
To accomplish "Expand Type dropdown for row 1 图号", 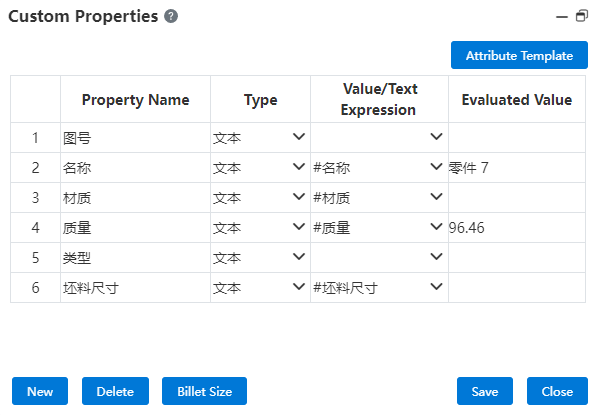I will coord(299,136).
